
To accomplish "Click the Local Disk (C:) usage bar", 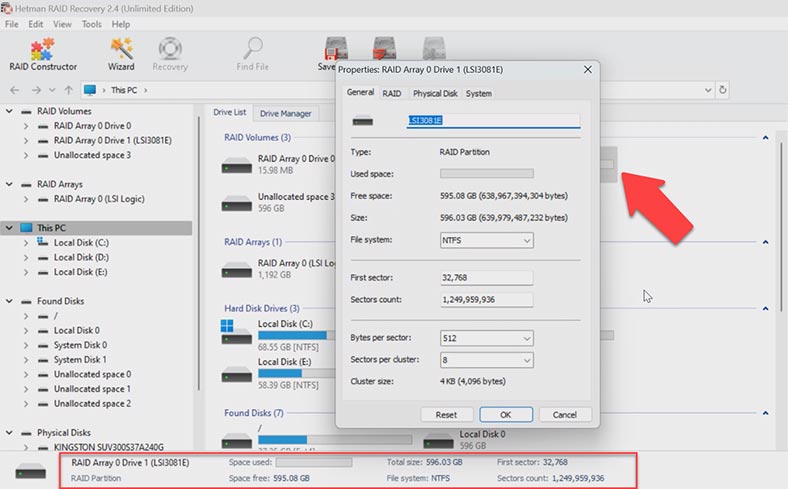I will tap(297, 335).
